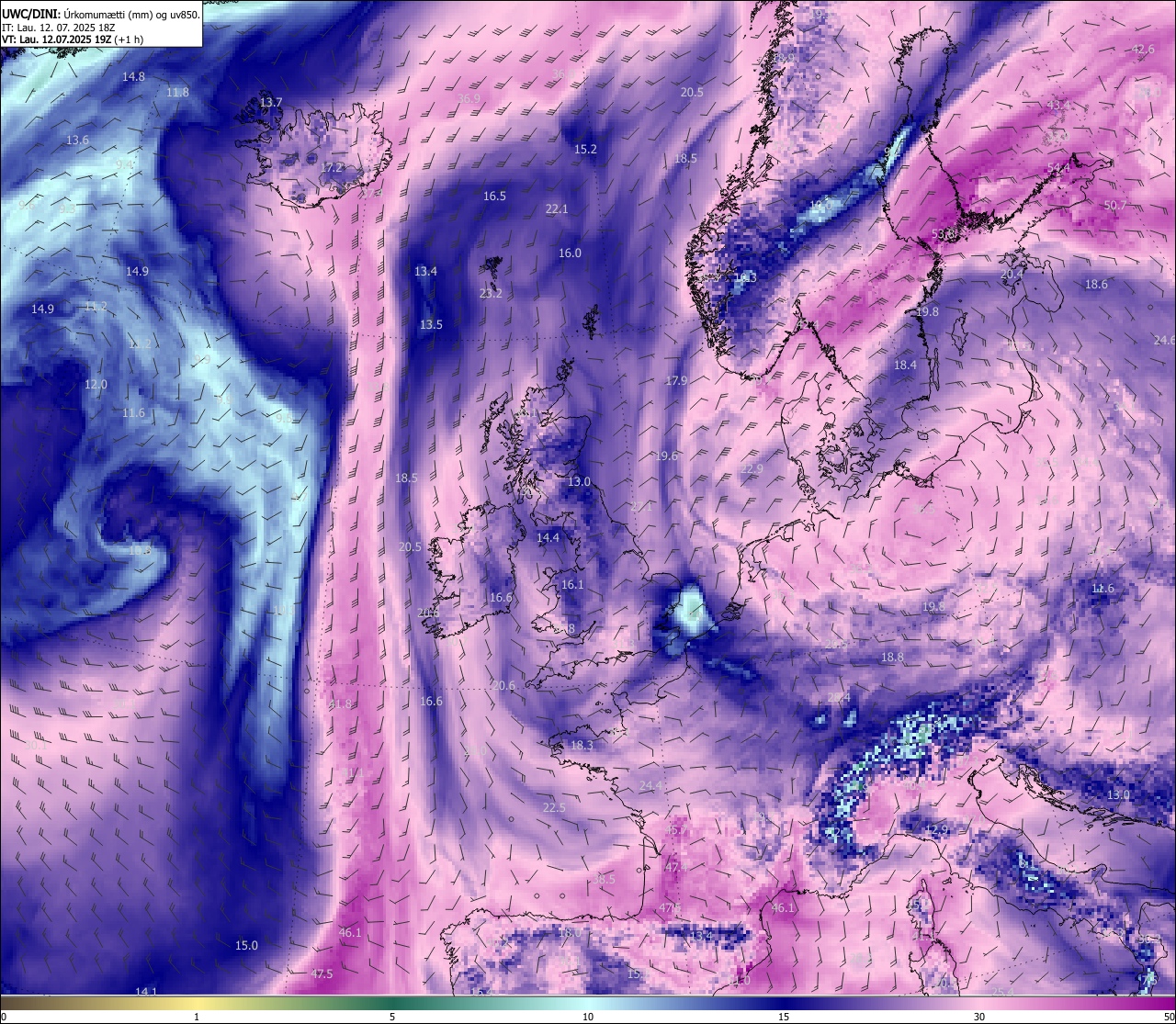Click the 22.9 map value

[x=752, y=469]
